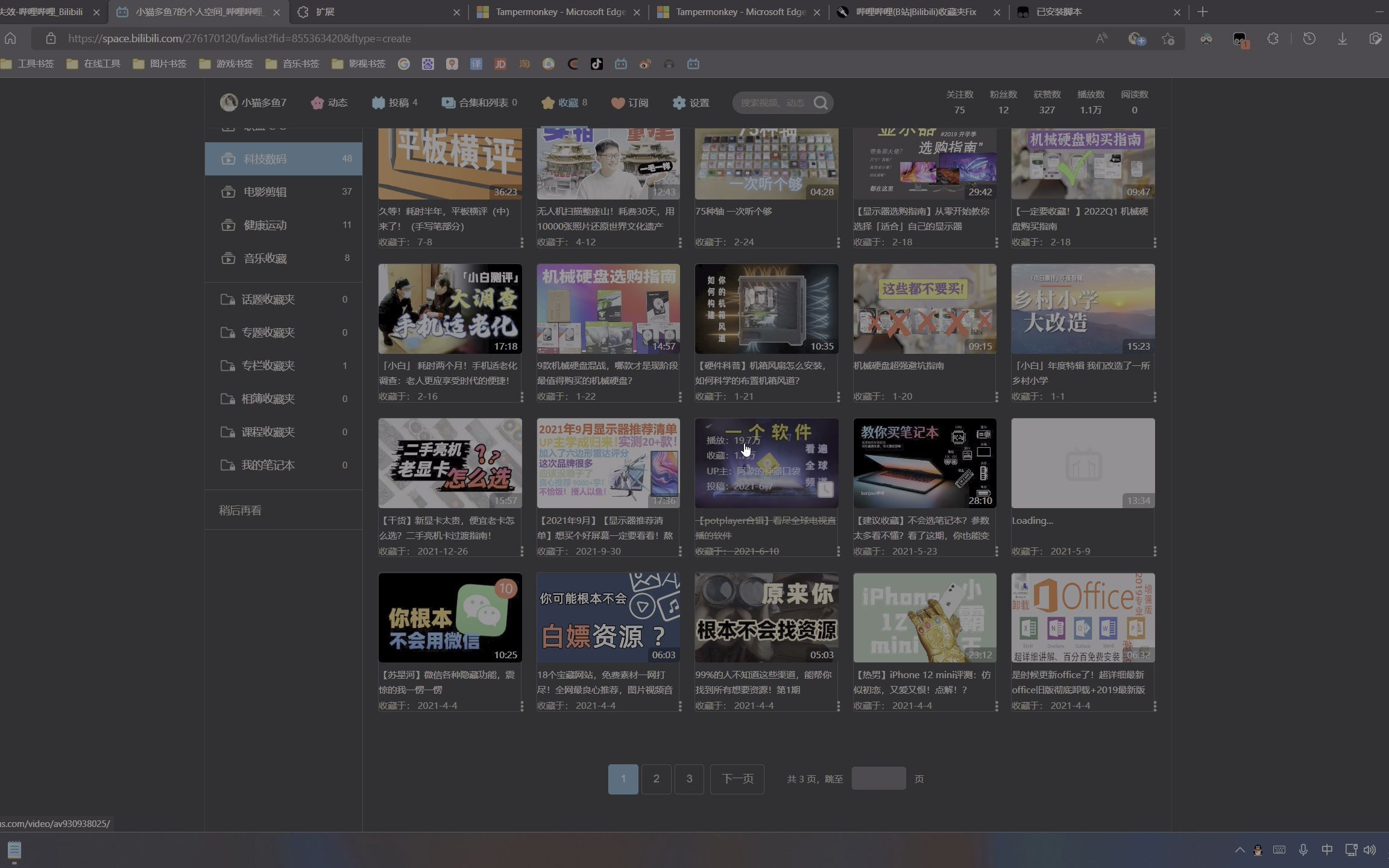
Task: Open the 大调查手机适老化 video thumbnail
Action: point(450,309)
